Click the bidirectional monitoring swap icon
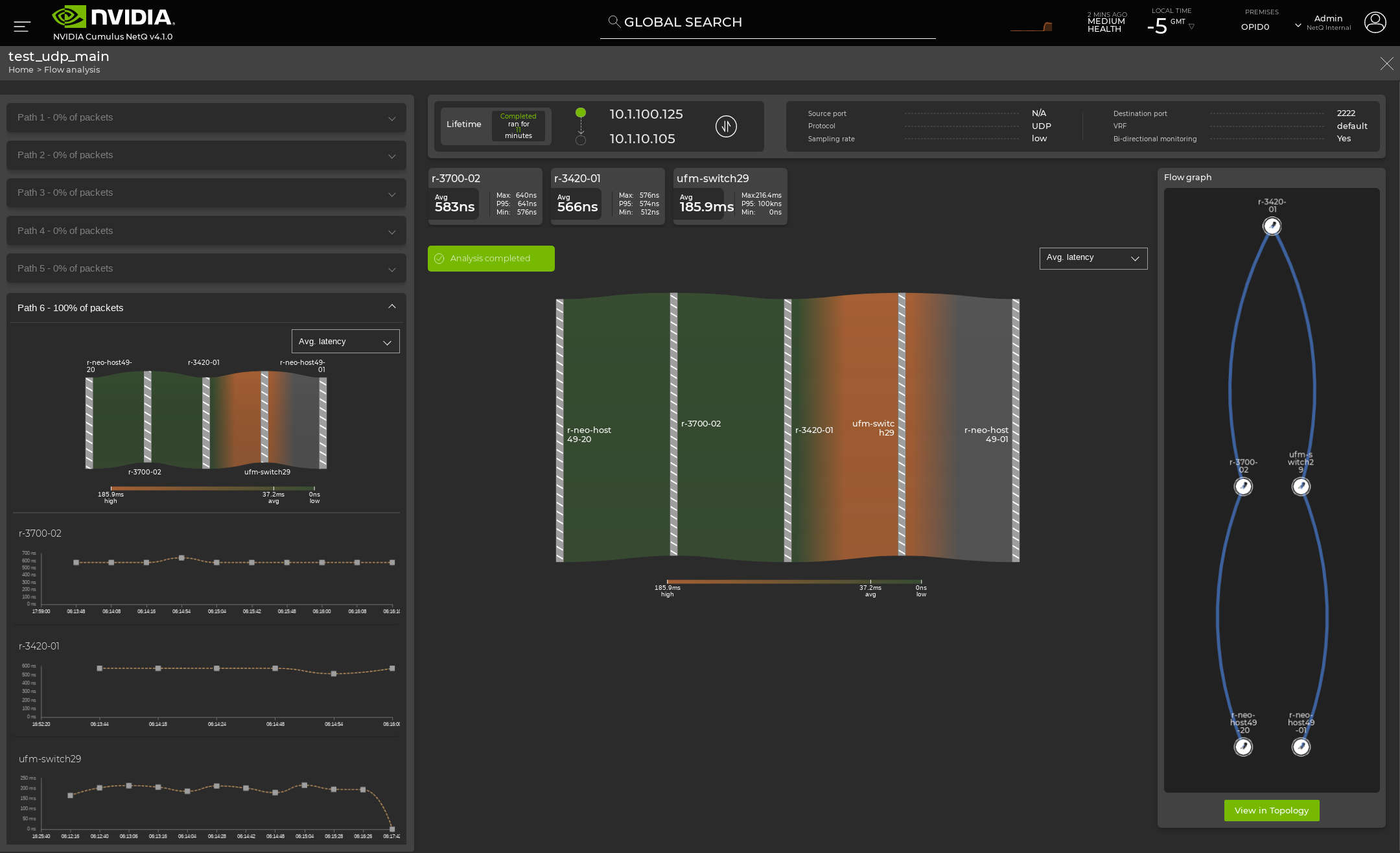Viewport: 1400px width, 853px height. (x=726, y=126)
